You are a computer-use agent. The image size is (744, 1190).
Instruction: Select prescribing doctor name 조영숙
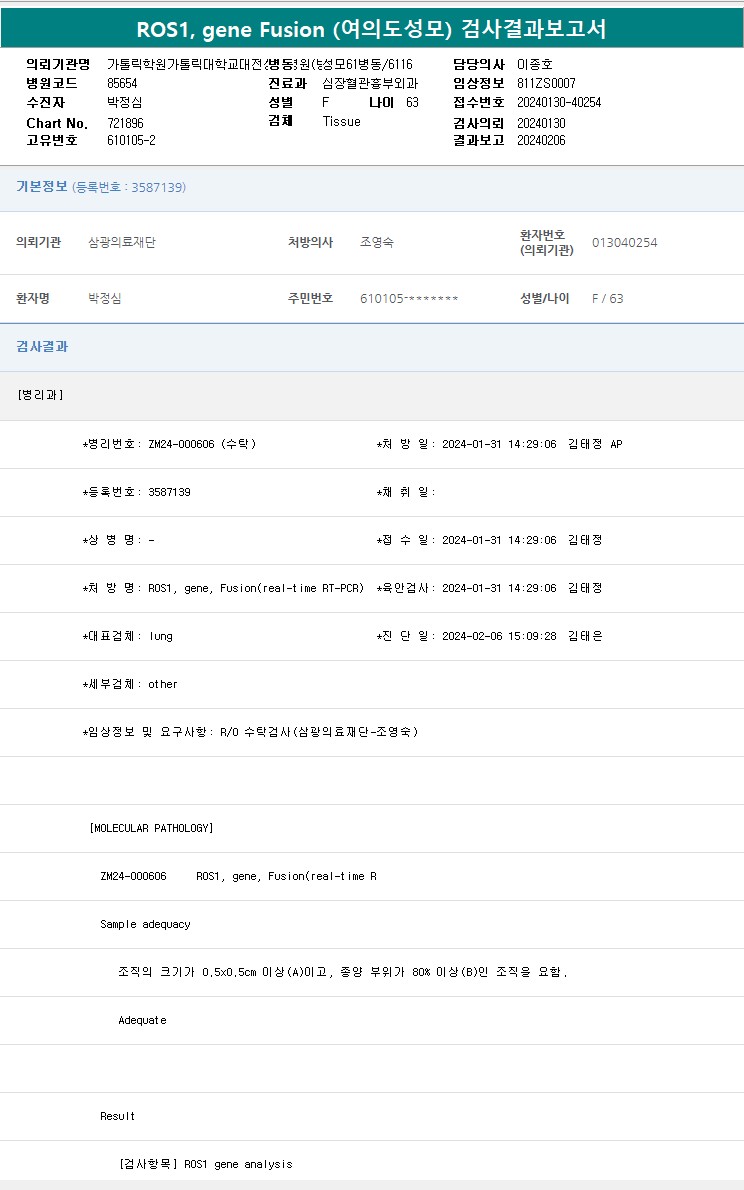(x=377, y=243)
